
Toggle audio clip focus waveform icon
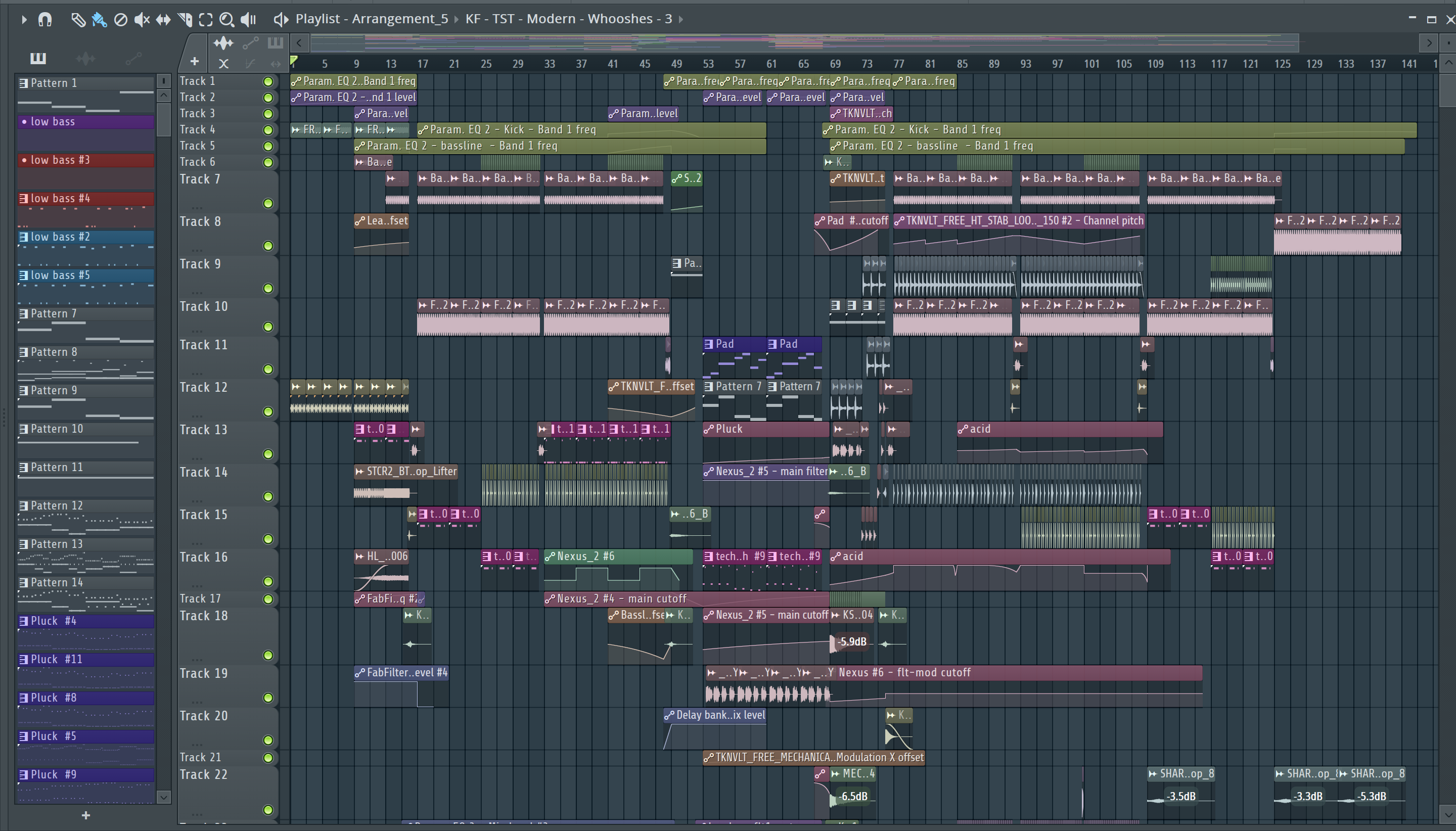click(x=223, y=43)
